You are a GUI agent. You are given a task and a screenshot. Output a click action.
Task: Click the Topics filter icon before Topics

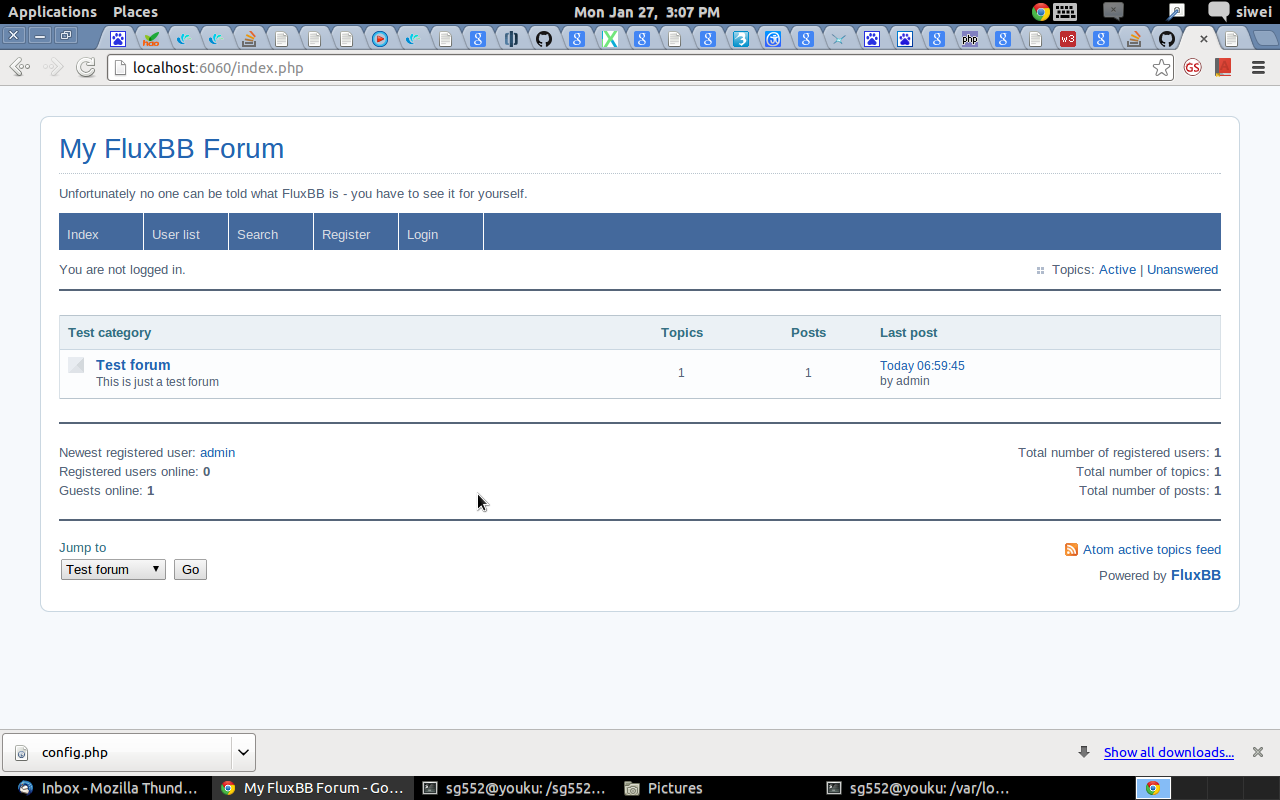(1040, 270)
